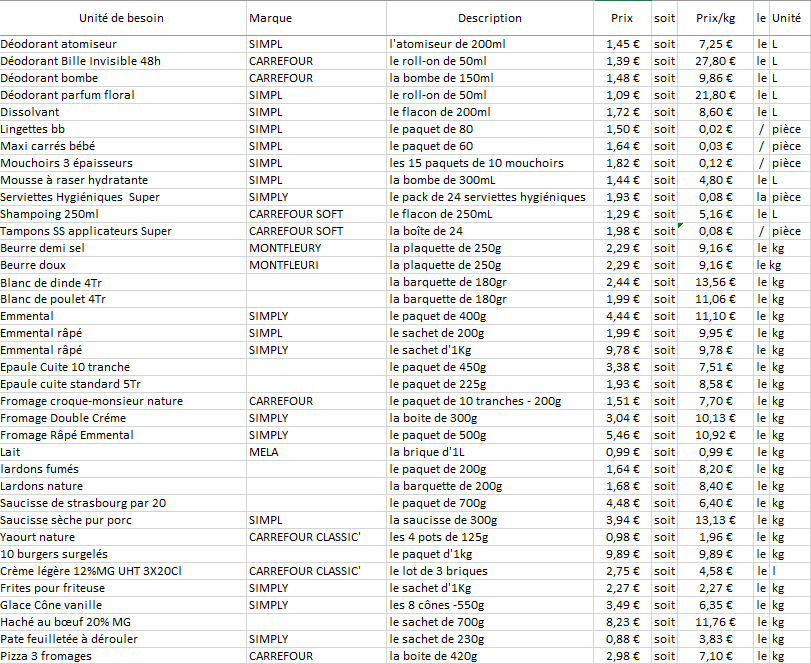Click the 'Fromage Râpé Emmental' cell
This screenshot has height=664, width=811.
(x=123, y=435)
